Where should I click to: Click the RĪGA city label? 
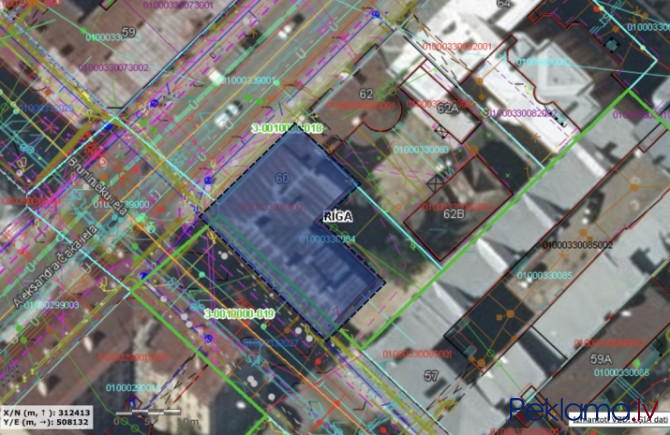tap(336, 215)
